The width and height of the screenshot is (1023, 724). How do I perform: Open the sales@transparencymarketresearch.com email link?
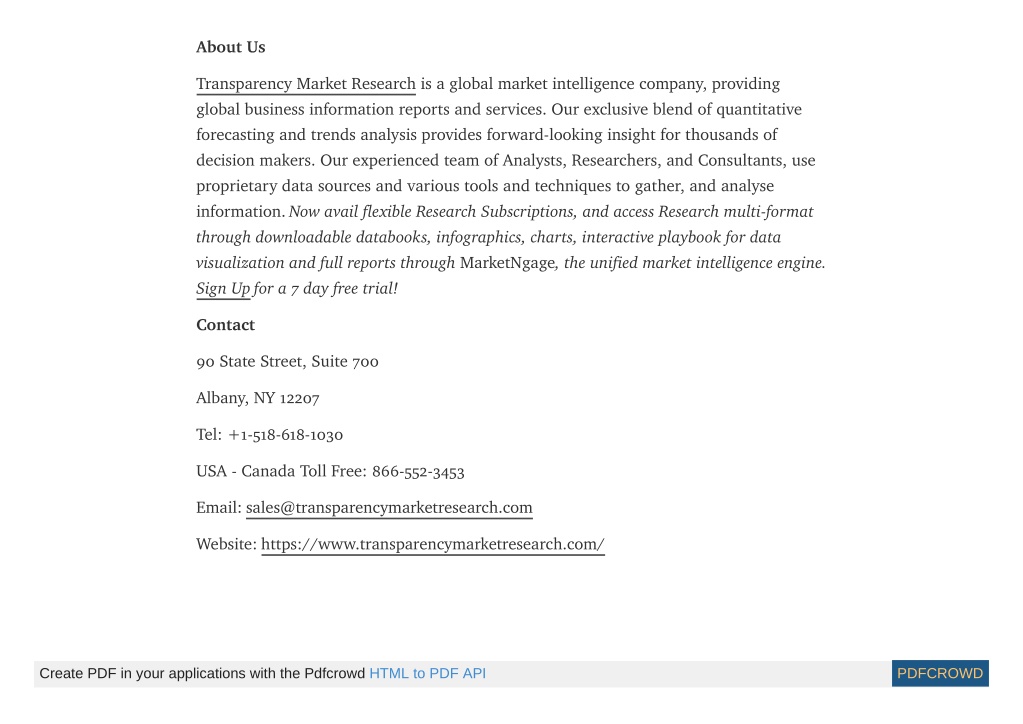click(x=389, y=507)
